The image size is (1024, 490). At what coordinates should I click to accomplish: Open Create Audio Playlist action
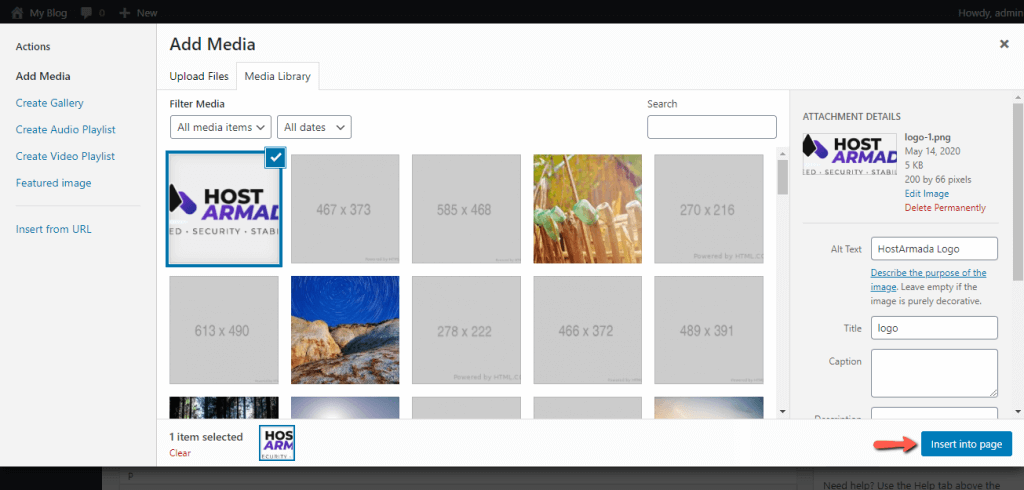tap(65, 130)
